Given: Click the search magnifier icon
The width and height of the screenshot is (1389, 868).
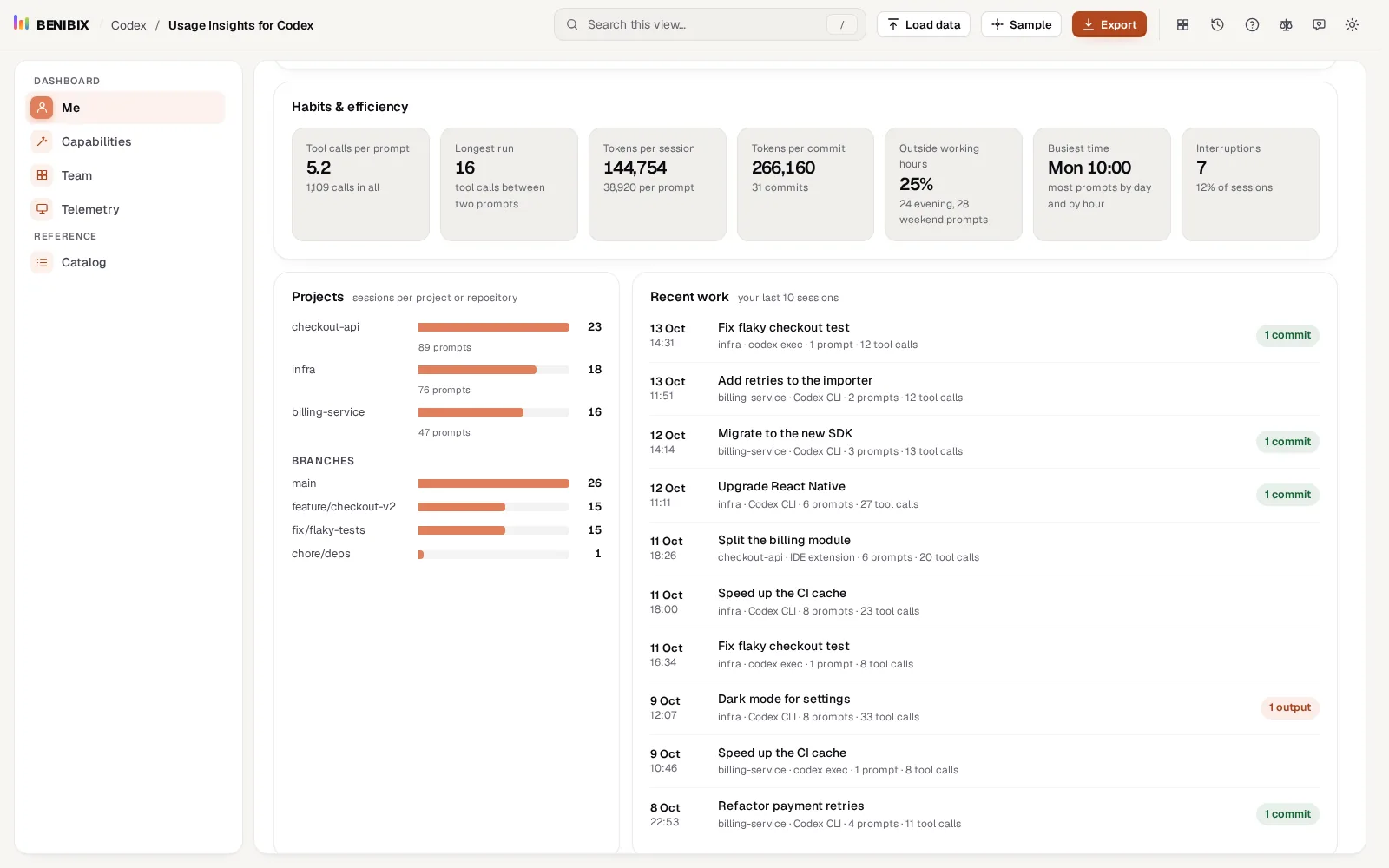Looking at the screenshot, I should (x=572, y=24).
